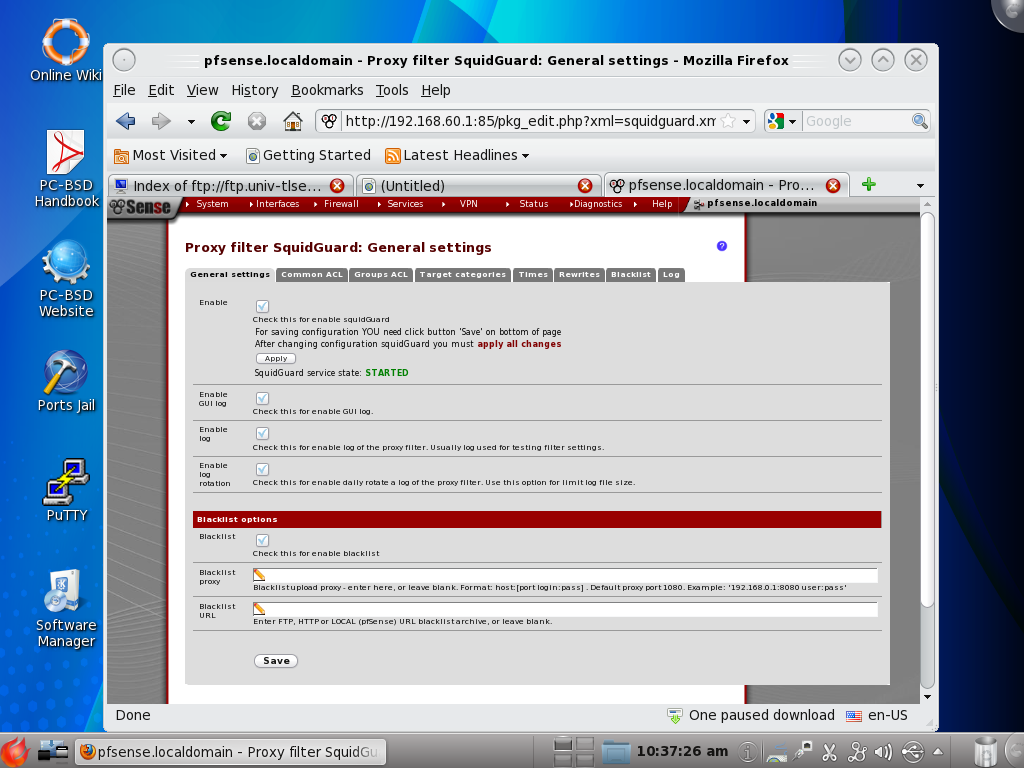The width and height of the screenshot is (1024, 768).
Task: Switch to the Blacklist tab
Action: click(631, 275)
